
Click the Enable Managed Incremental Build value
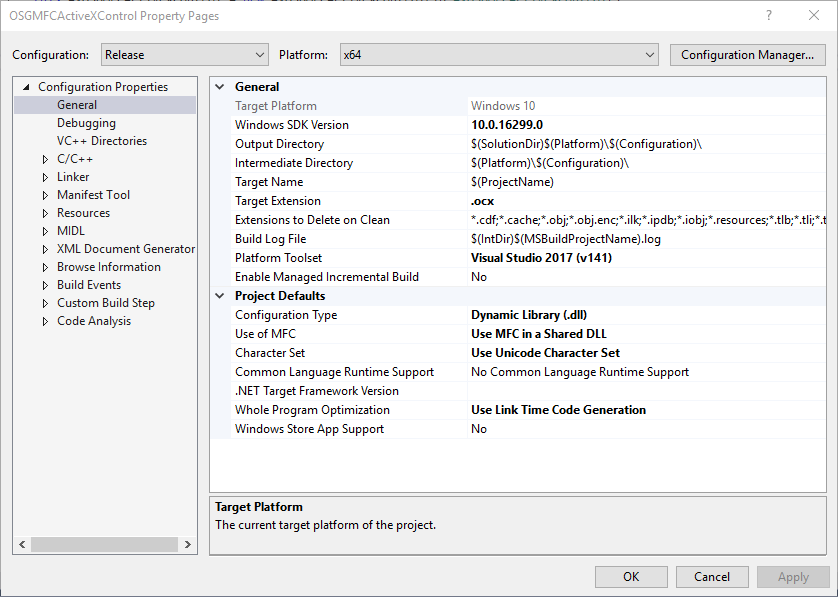click(478, 276)
